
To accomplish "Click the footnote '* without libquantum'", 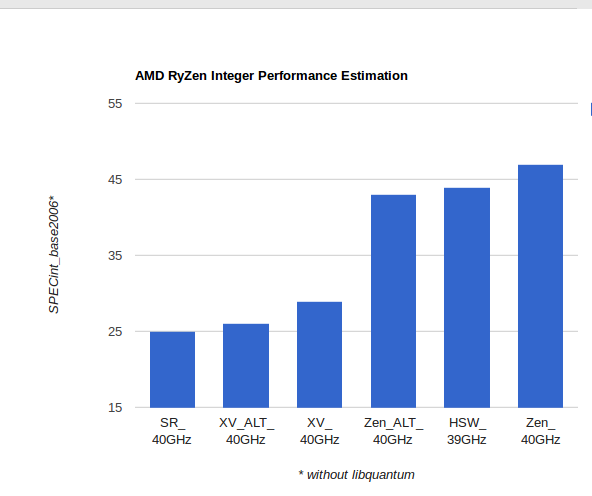I will pos(356,475).
